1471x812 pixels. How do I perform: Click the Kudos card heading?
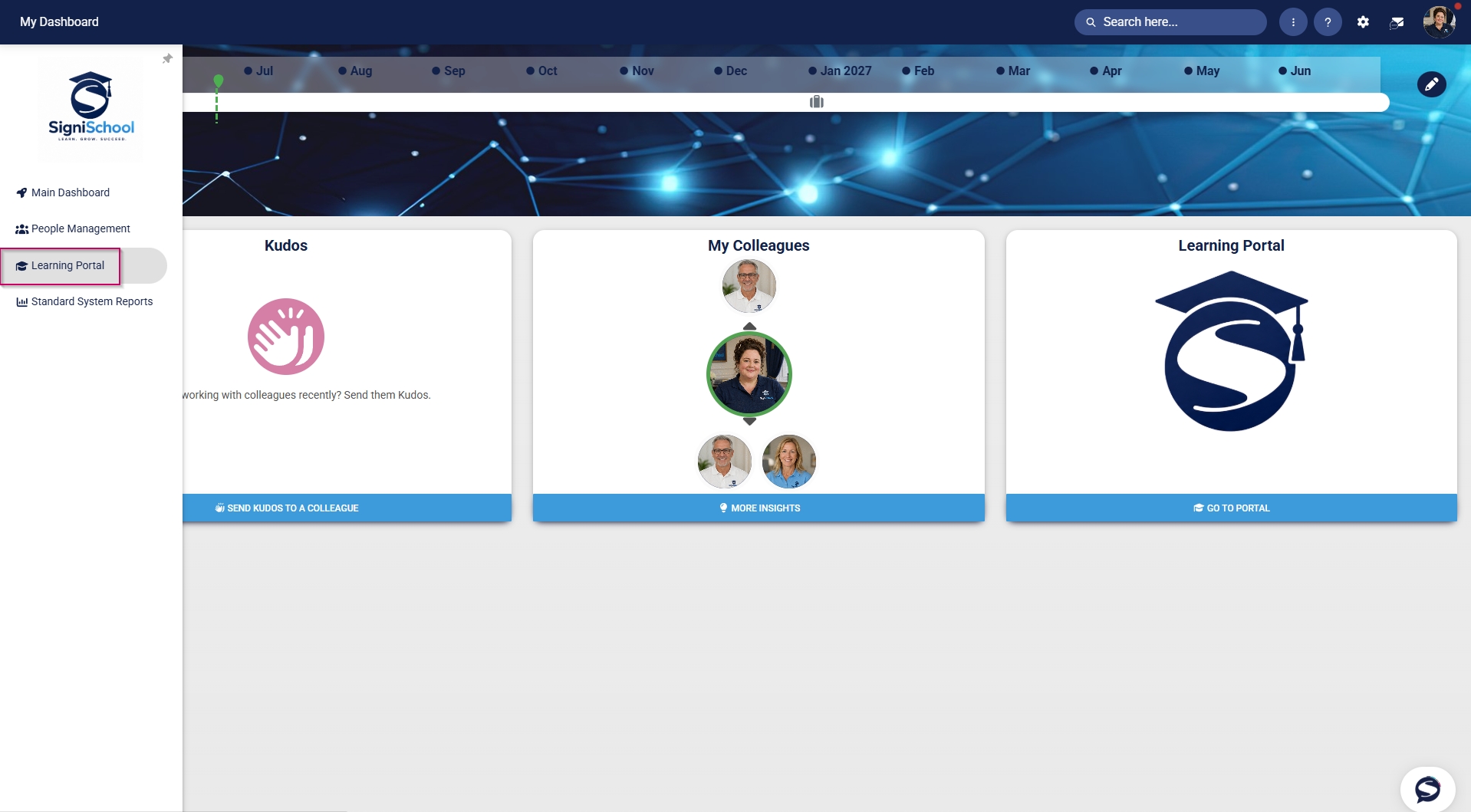coord(286,245)
